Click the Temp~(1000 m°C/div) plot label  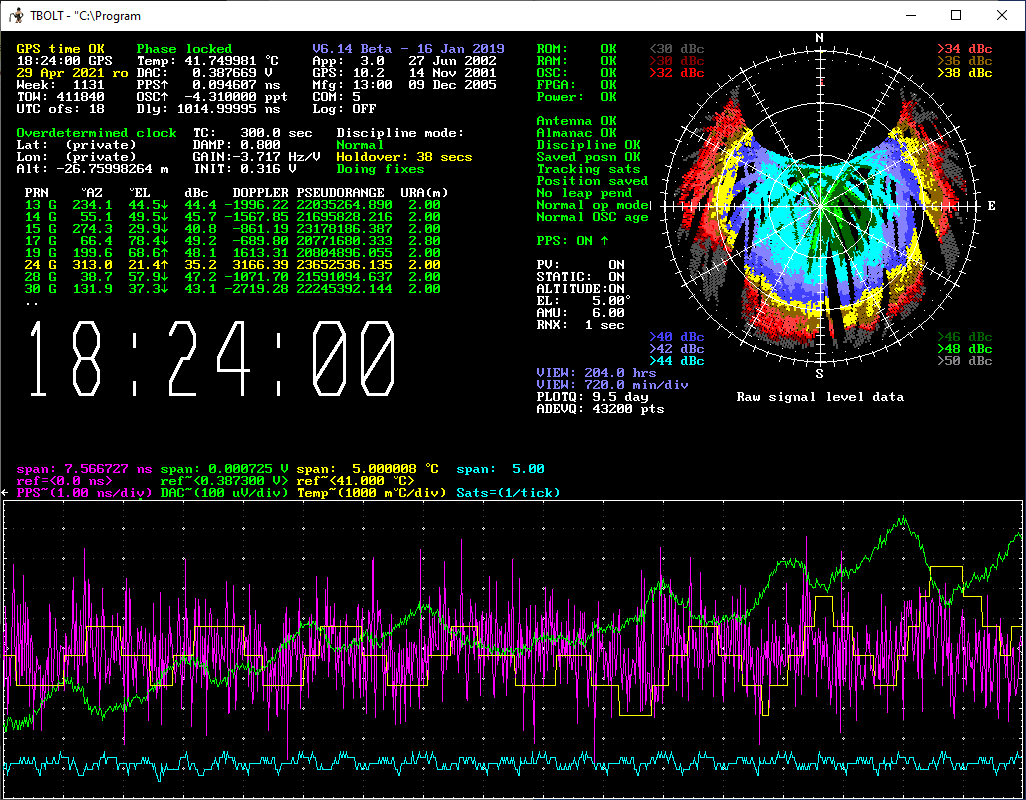pyautogui.click(x=372, y=493)
